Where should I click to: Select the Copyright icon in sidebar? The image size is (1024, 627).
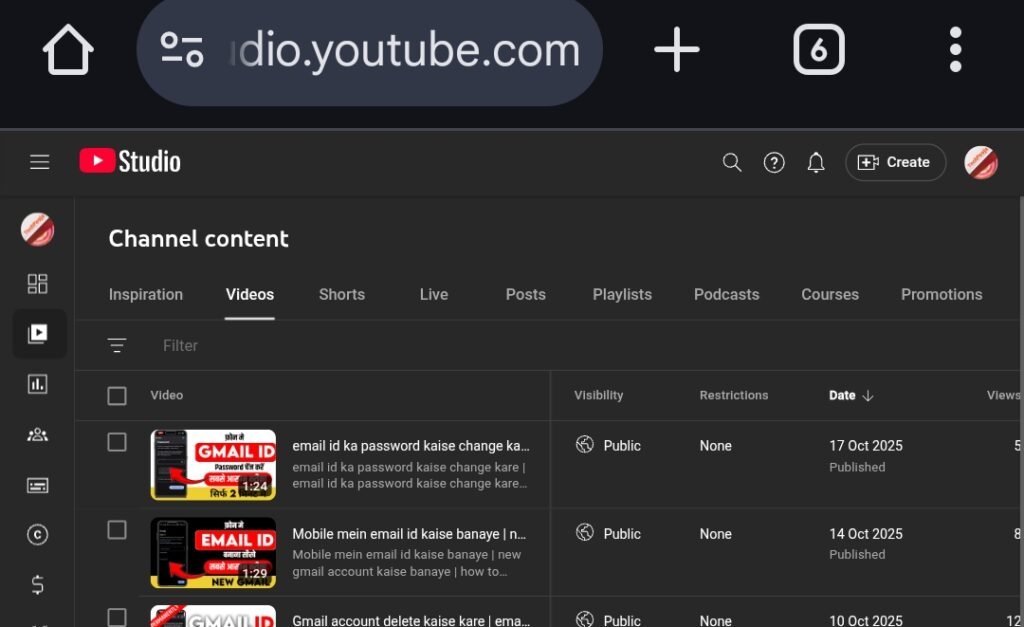click(37, 535)
